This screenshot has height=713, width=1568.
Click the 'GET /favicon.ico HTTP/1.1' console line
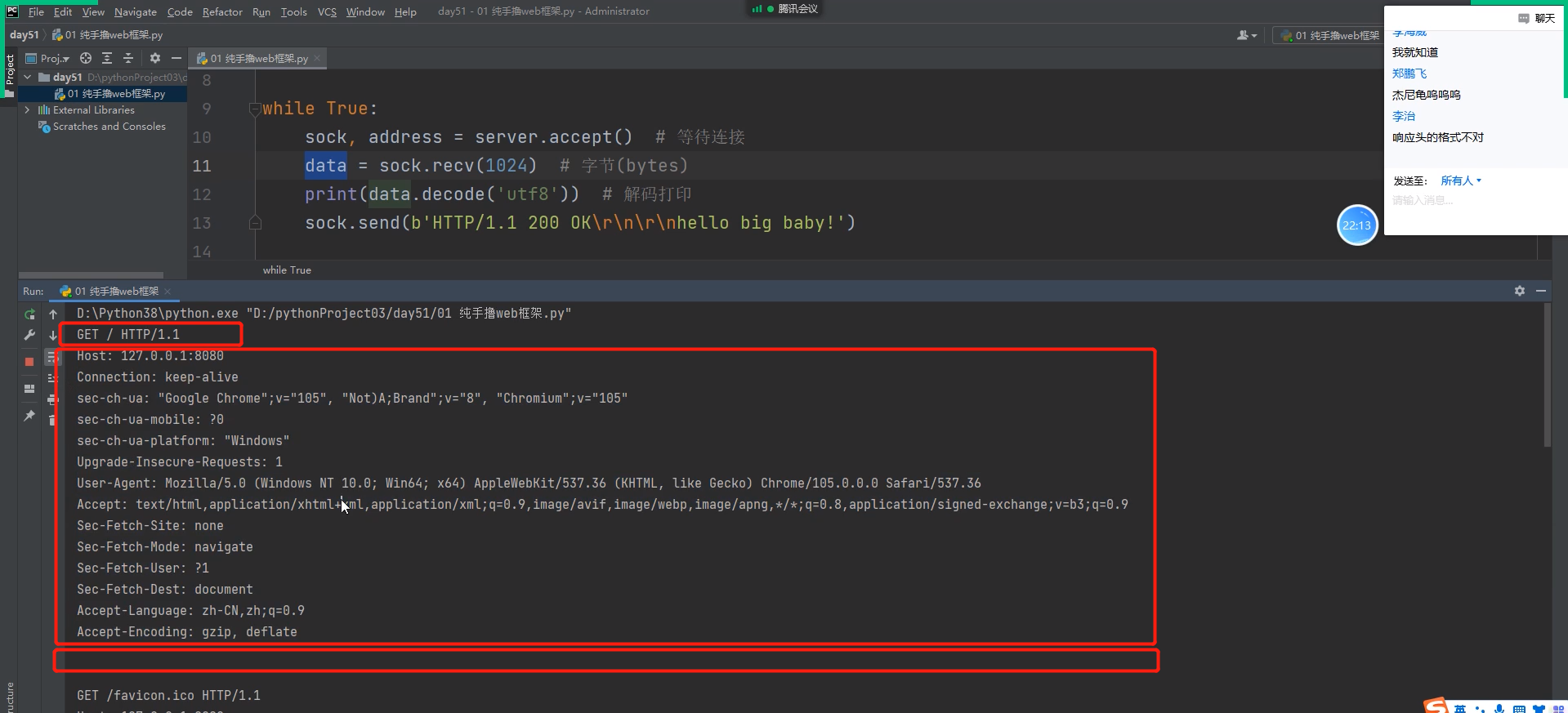(168, 696)
